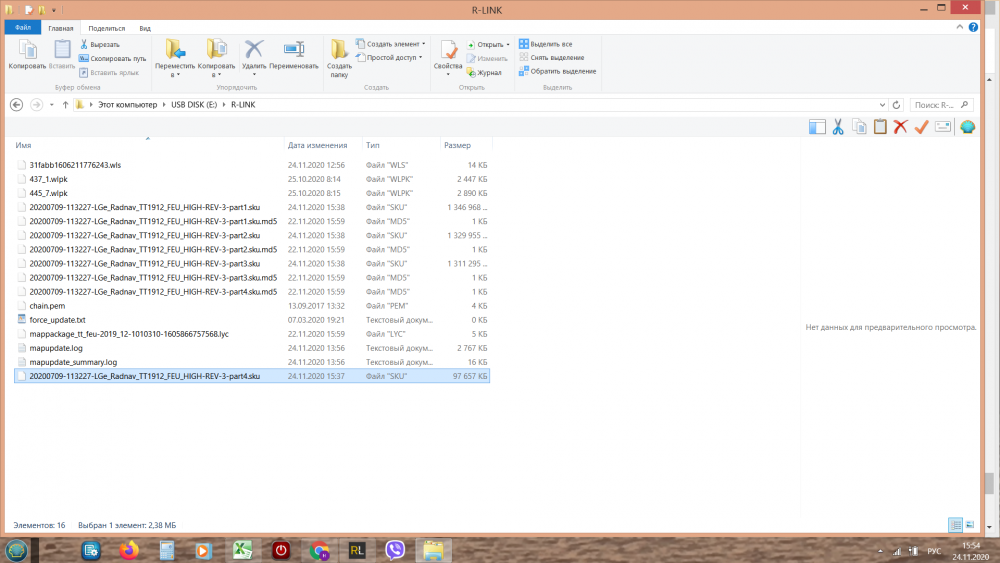
Task: Open Quick Access Toolbar customize dropdown
Action: pyautogui.click(x=54, y=10)
